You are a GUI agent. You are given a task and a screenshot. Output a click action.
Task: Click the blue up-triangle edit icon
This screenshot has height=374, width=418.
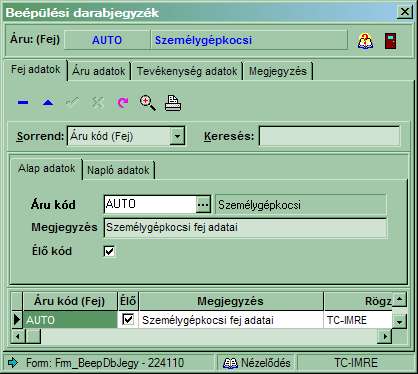point(48,103)
